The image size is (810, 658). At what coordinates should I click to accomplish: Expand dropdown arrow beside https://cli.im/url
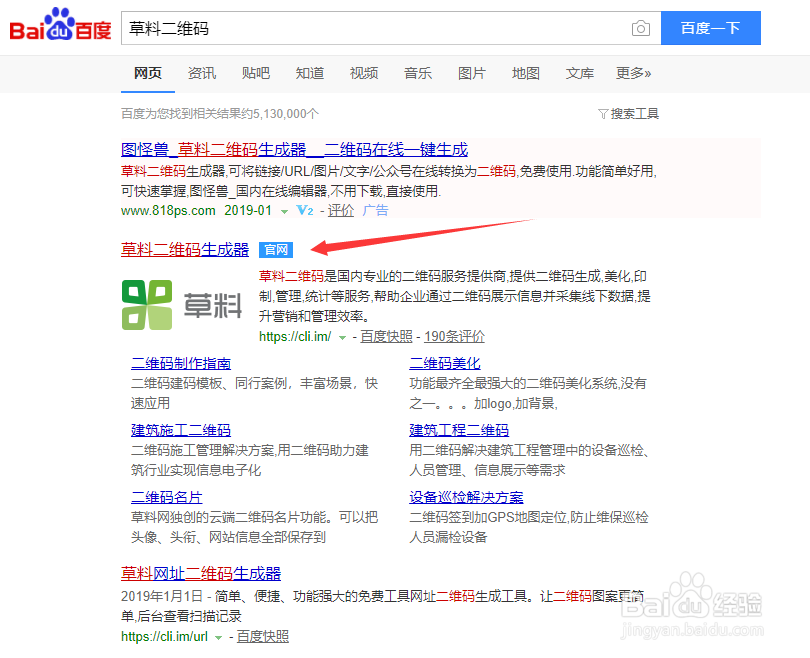(219, 638)
